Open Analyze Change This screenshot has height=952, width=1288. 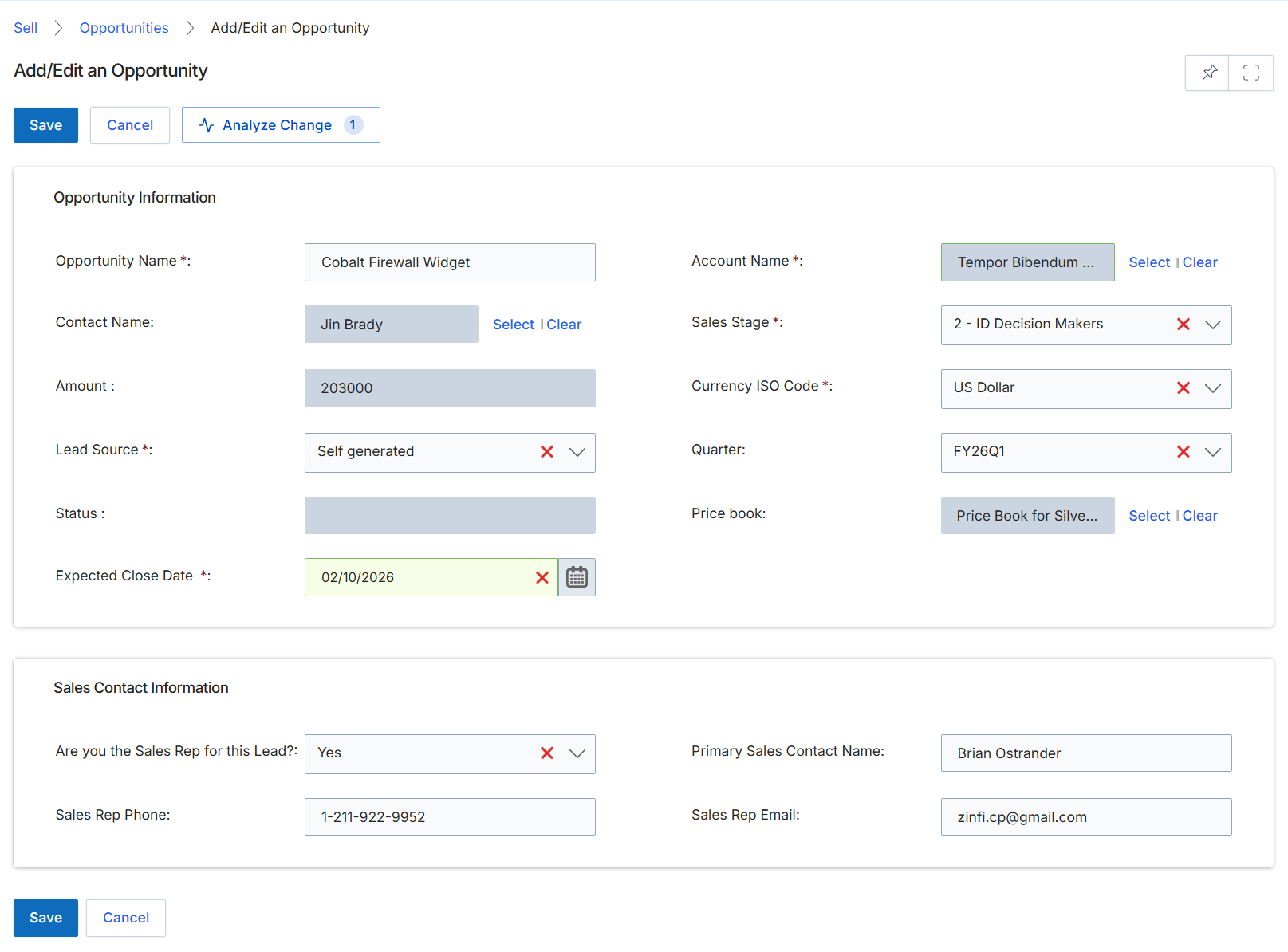coord(281,125)
